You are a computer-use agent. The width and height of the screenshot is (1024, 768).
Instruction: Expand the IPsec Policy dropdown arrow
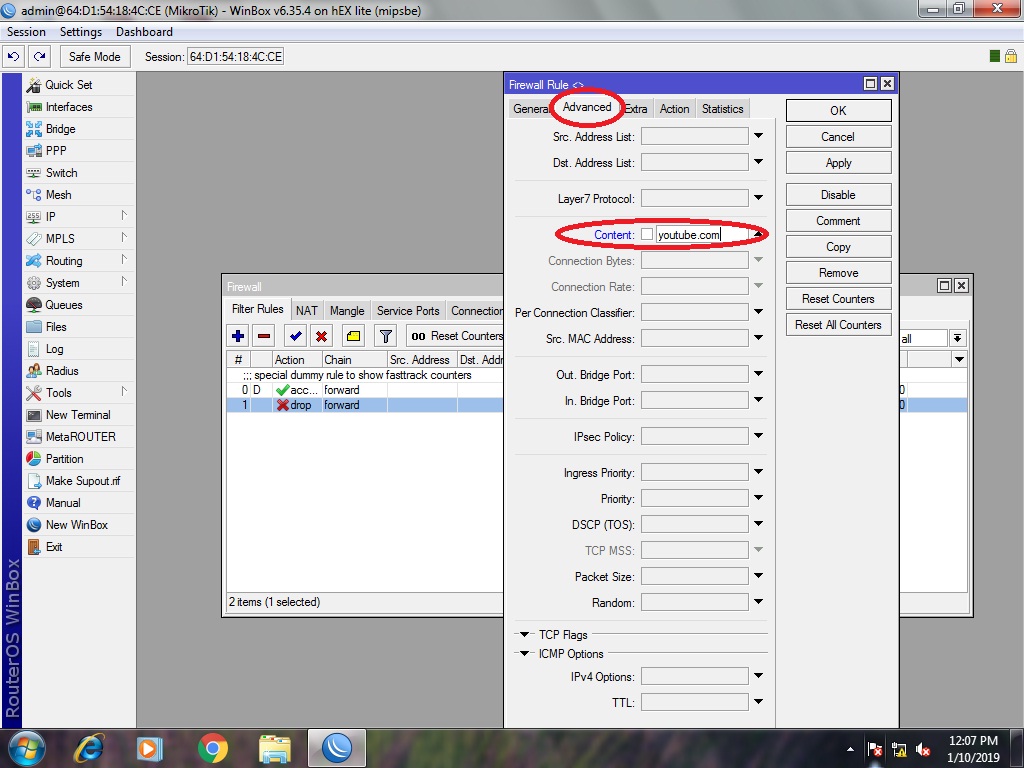click(x=758, y=436)
